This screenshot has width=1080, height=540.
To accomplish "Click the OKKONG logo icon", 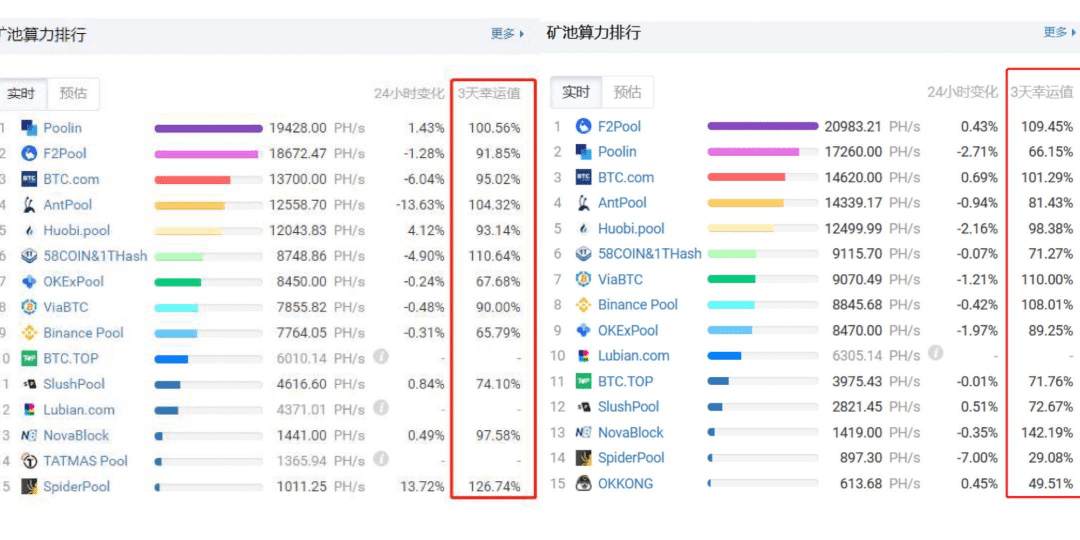I will click(583, 484).
